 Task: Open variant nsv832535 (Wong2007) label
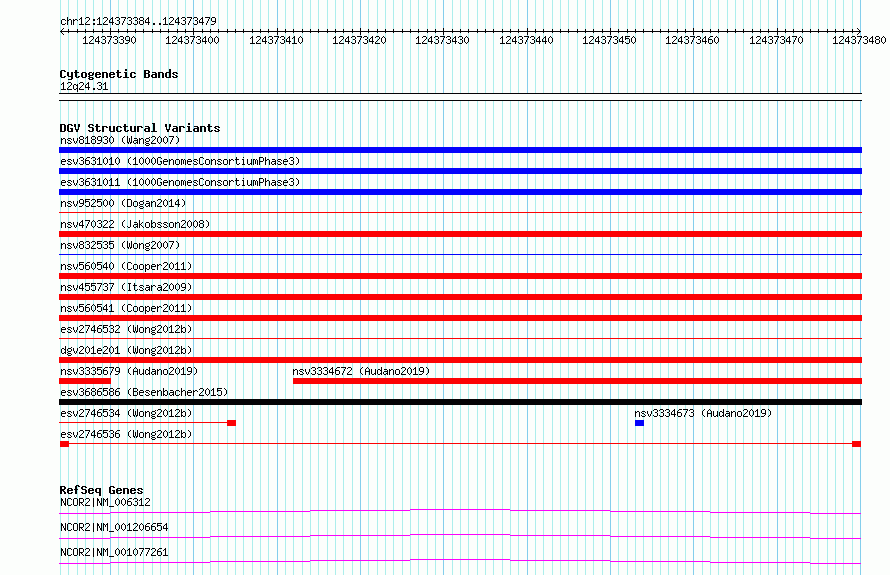click(x=120, y=245)
